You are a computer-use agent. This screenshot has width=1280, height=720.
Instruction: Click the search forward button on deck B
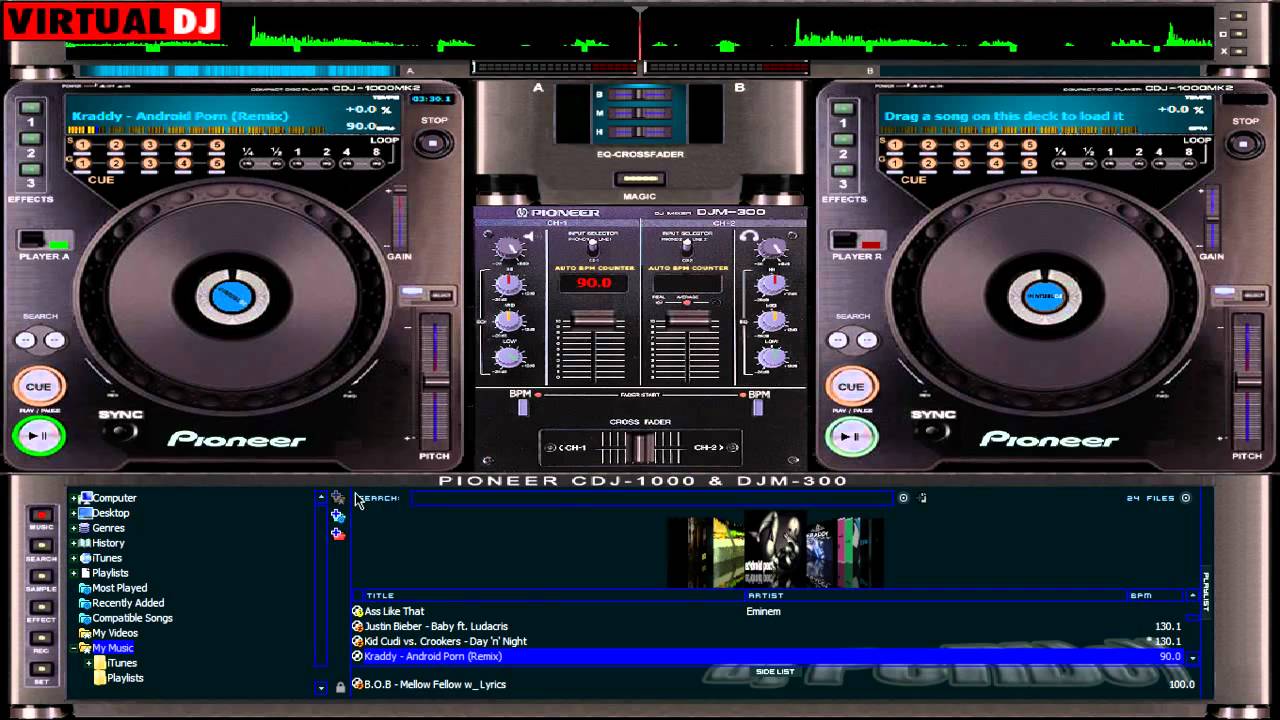click(868, 340)
